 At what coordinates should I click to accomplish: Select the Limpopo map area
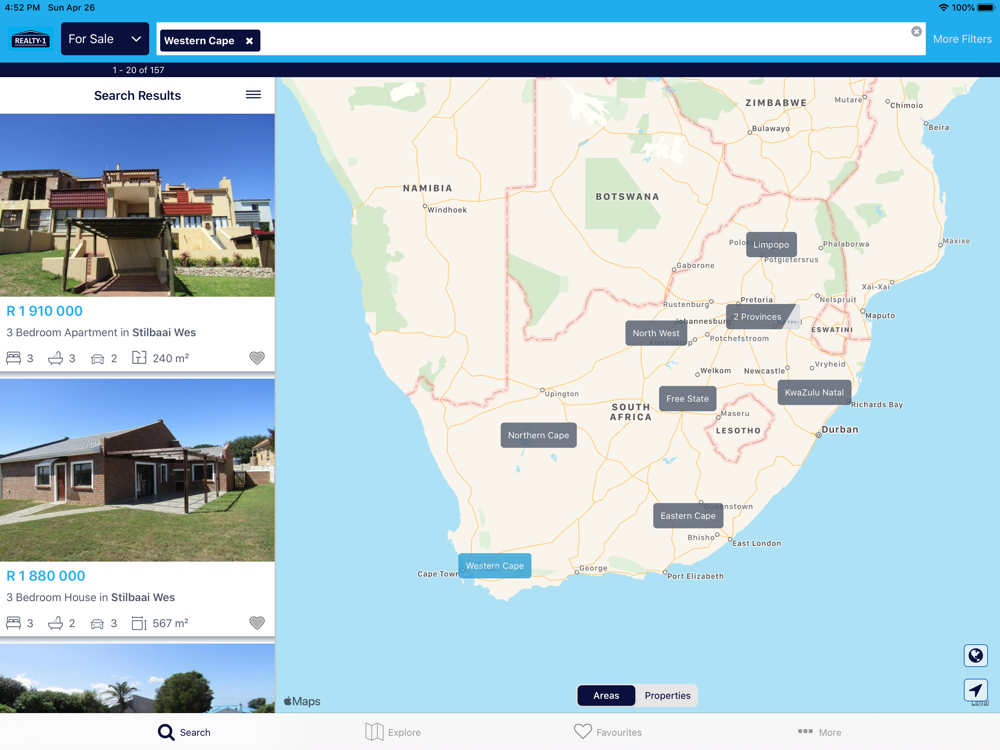pyautogui.click(x=771, y=245)
